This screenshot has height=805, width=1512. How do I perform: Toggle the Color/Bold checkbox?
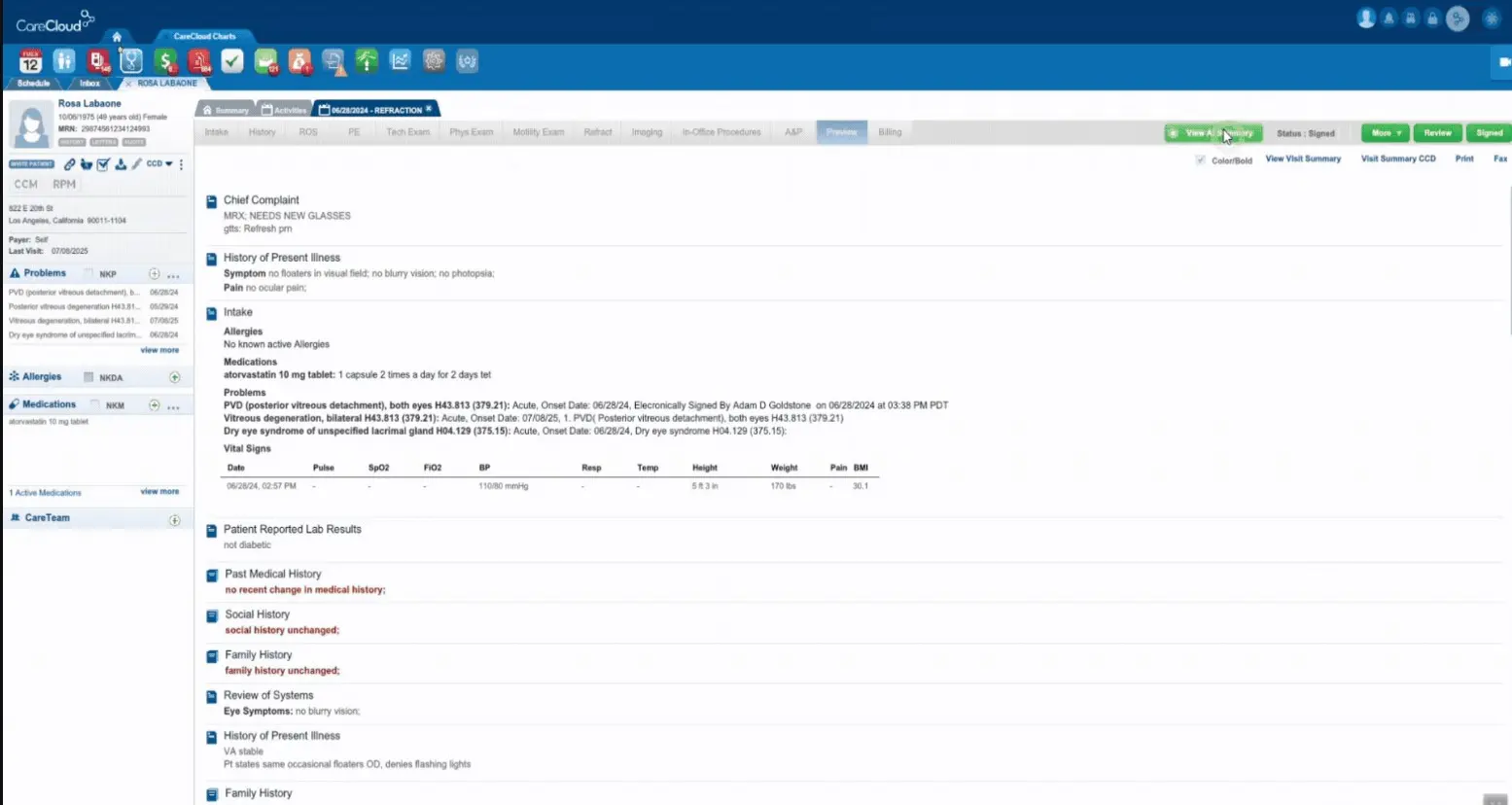click(x=1200, y=159)
